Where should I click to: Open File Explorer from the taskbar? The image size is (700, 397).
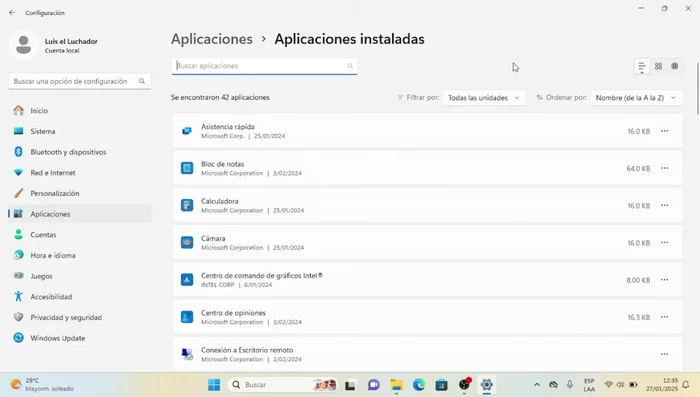[396, 384]
